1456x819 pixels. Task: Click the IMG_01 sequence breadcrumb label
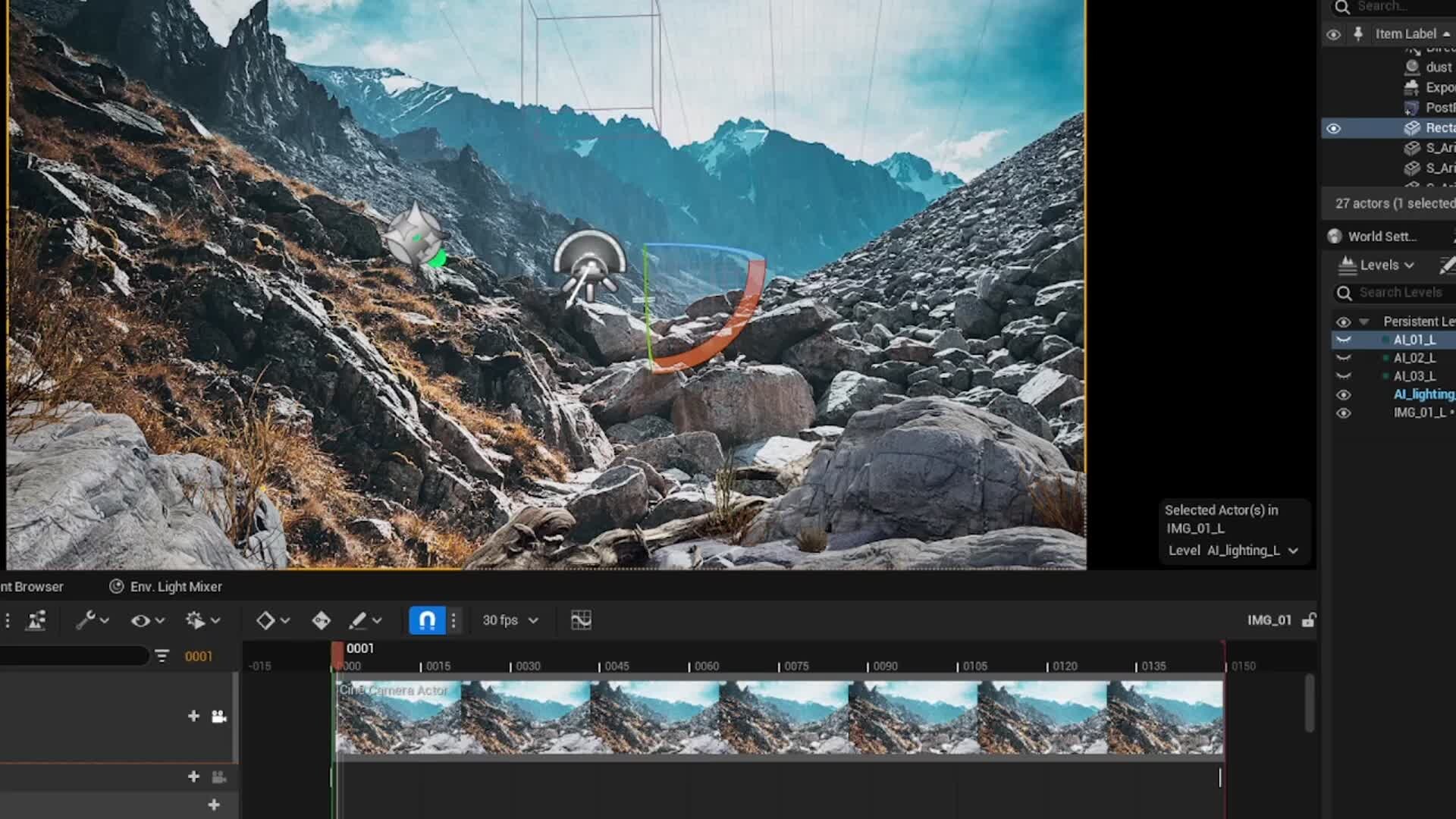pyautogui.click(x=1269, y=620)
